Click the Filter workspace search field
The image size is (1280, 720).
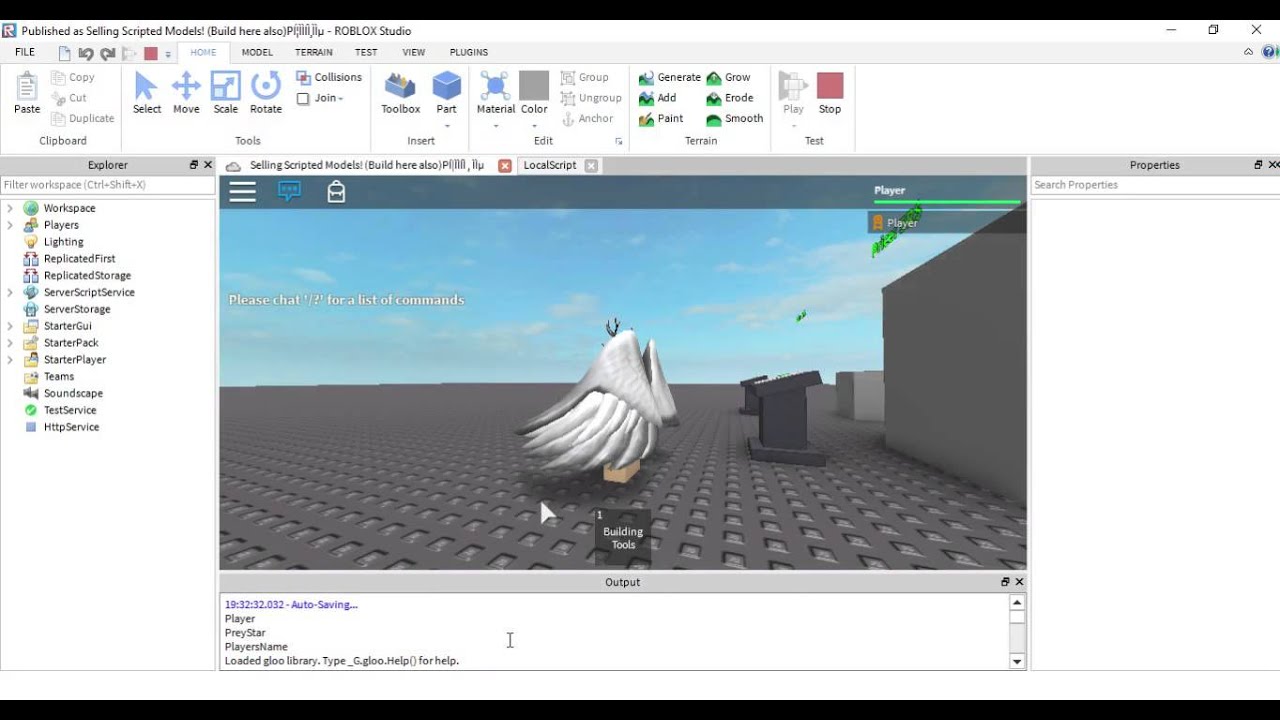pyautogui.click(x=108, y=185)
